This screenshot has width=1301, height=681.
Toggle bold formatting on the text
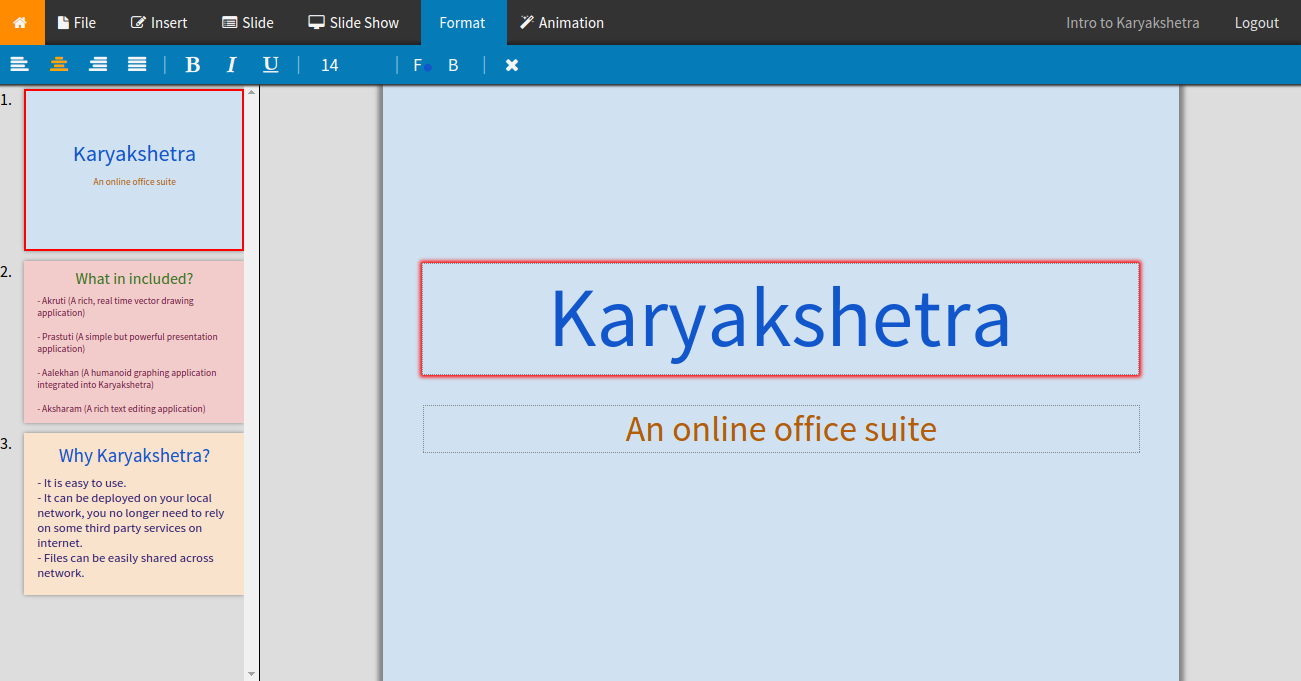point(192,64)
